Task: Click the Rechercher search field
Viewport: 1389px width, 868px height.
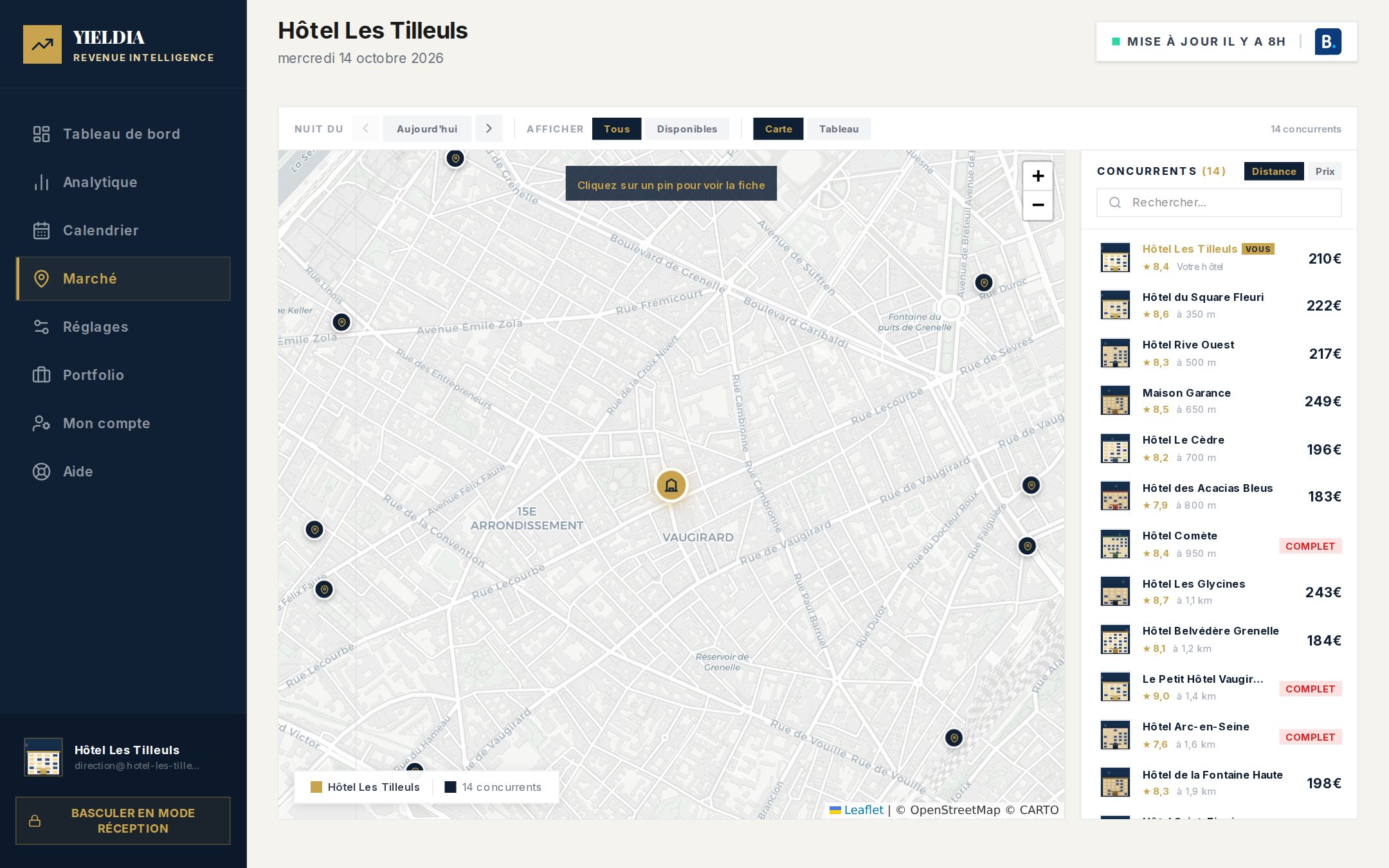Action: pyautogui.click(x=1219, y=203)
